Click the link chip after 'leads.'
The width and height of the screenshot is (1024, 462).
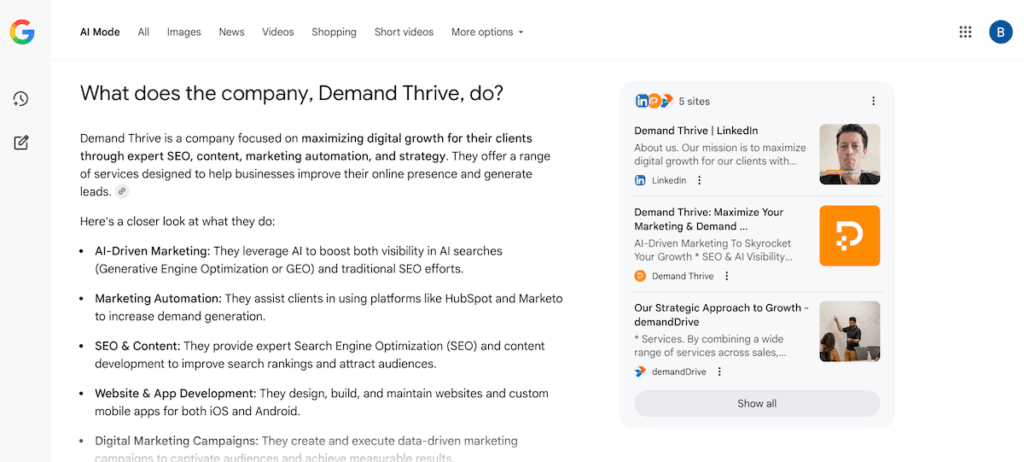pyautogui.click(x=122, y=191)
